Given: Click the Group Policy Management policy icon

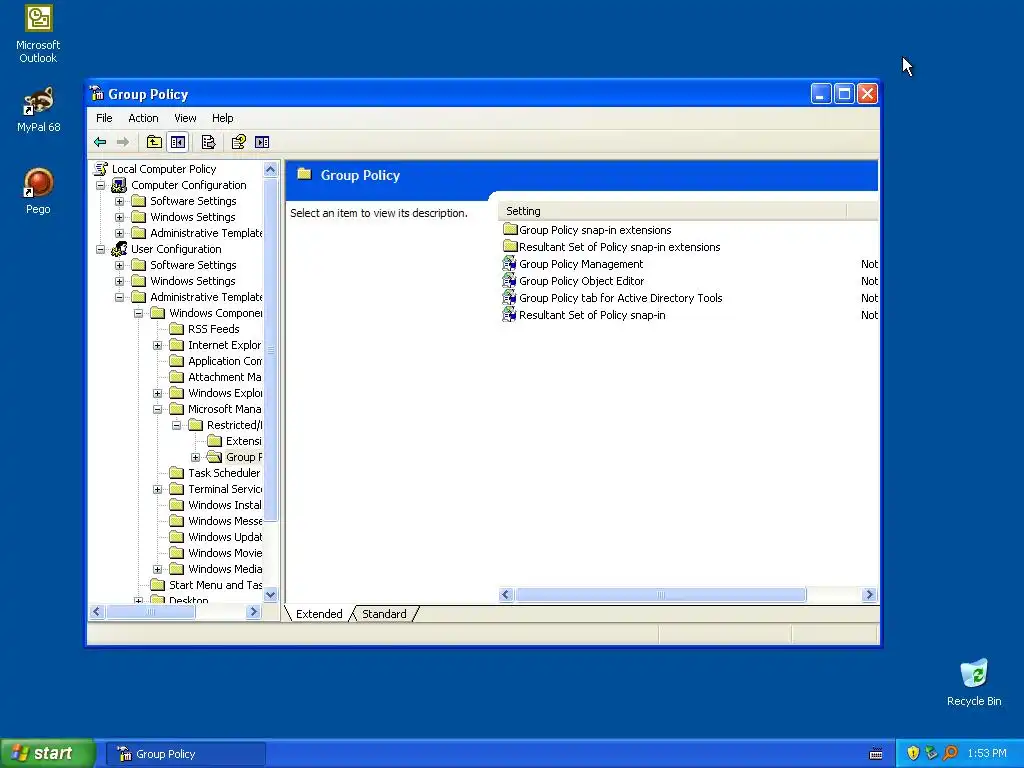Looking at the screenshot, I should (509, 264).
